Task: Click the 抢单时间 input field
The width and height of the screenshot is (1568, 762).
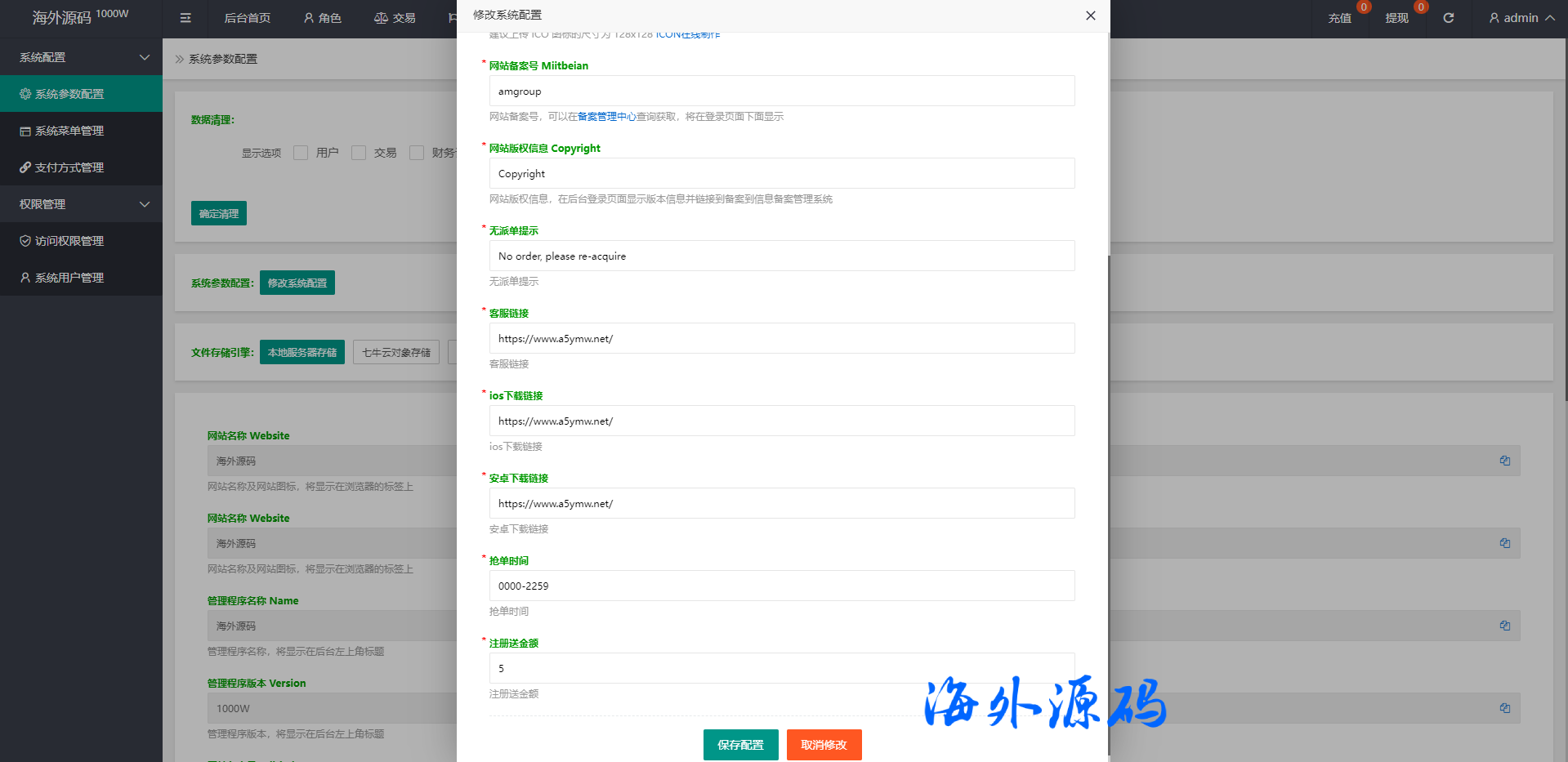Action: point(781,586)
